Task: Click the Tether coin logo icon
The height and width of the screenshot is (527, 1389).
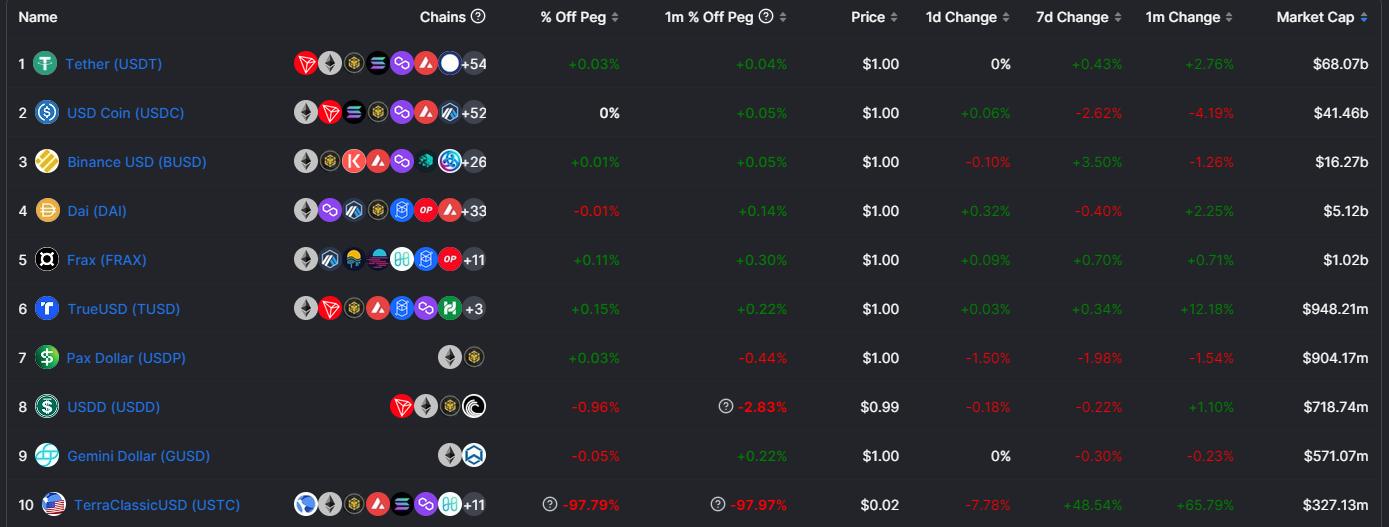Action: coord(45,64)
